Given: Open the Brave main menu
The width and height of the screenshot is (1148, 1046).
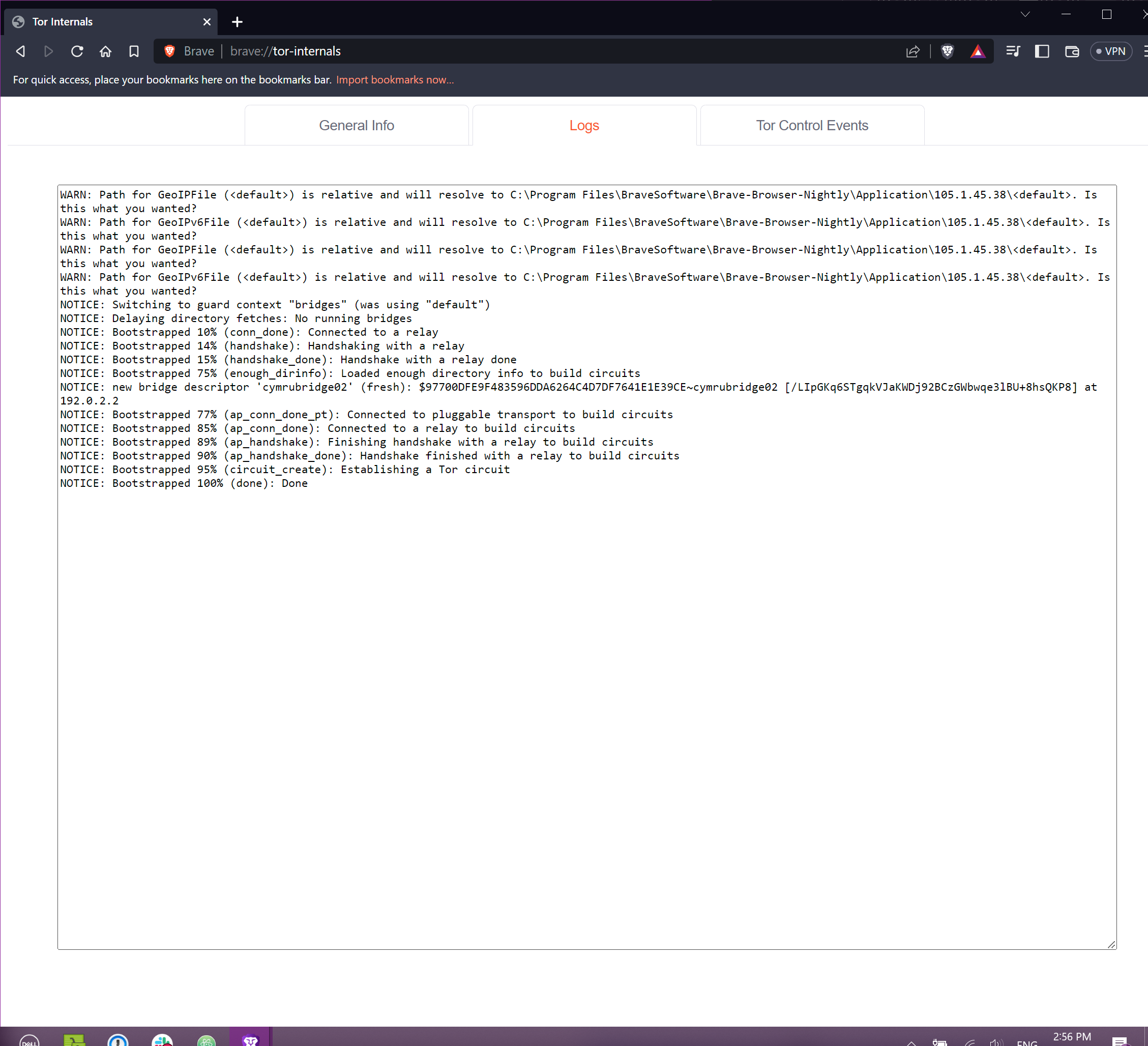Looking at the screenshot, I should click(1144, 51).
